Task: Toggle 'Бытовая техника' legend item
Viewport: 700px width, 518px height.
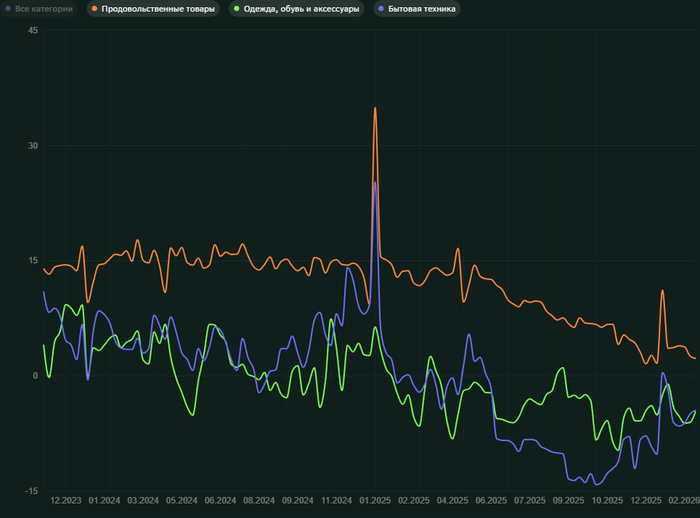Action: click(x=421, y=9)
